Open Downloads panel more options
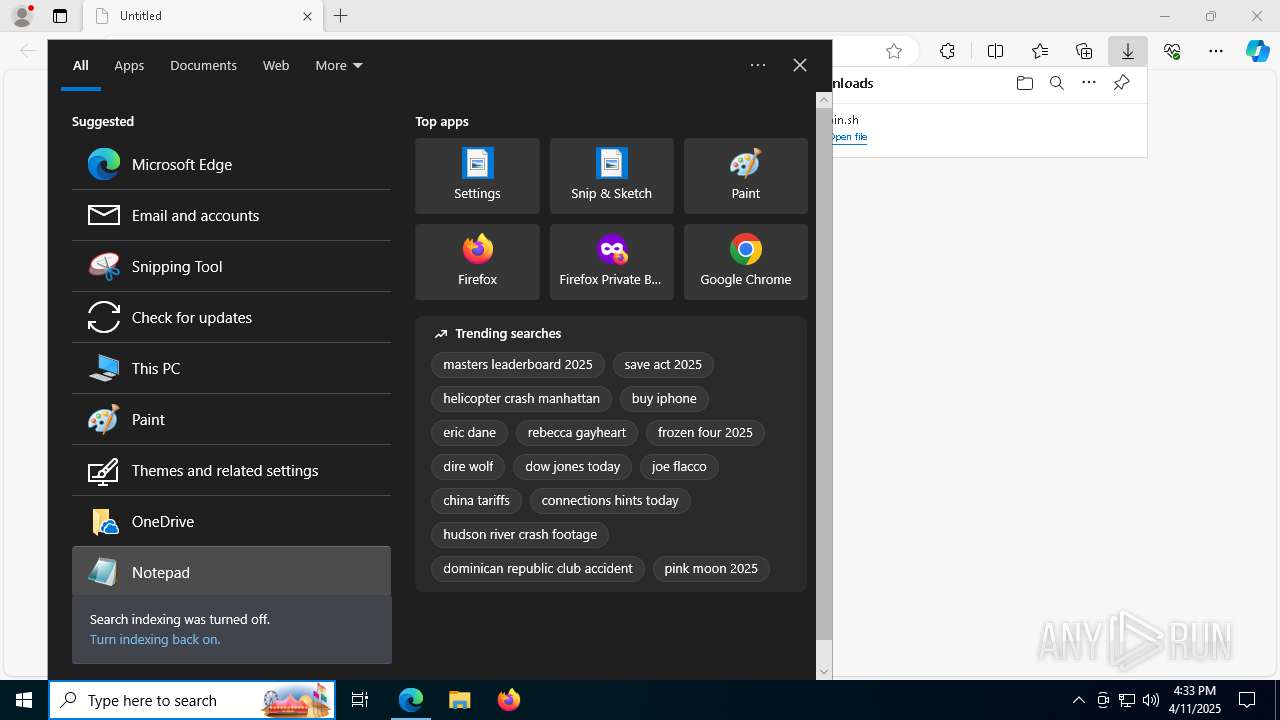 click(1089, 83)
